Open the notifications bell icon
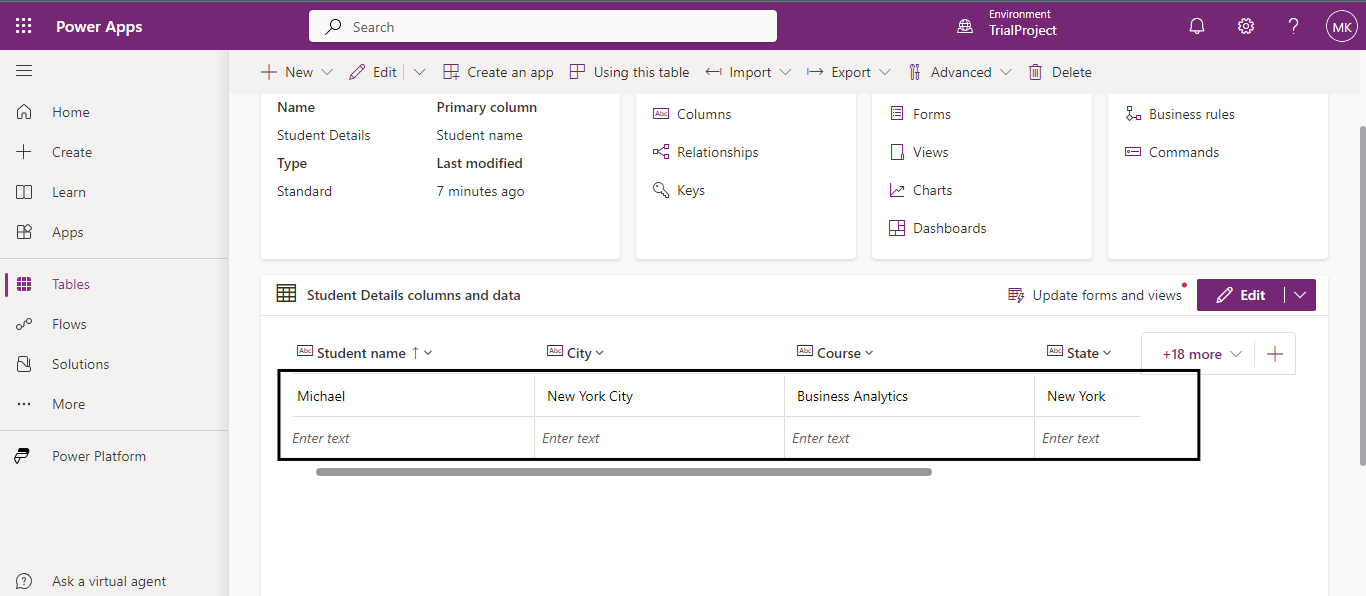Viewport: 1366px width, 596px height. coord(1197,27)
